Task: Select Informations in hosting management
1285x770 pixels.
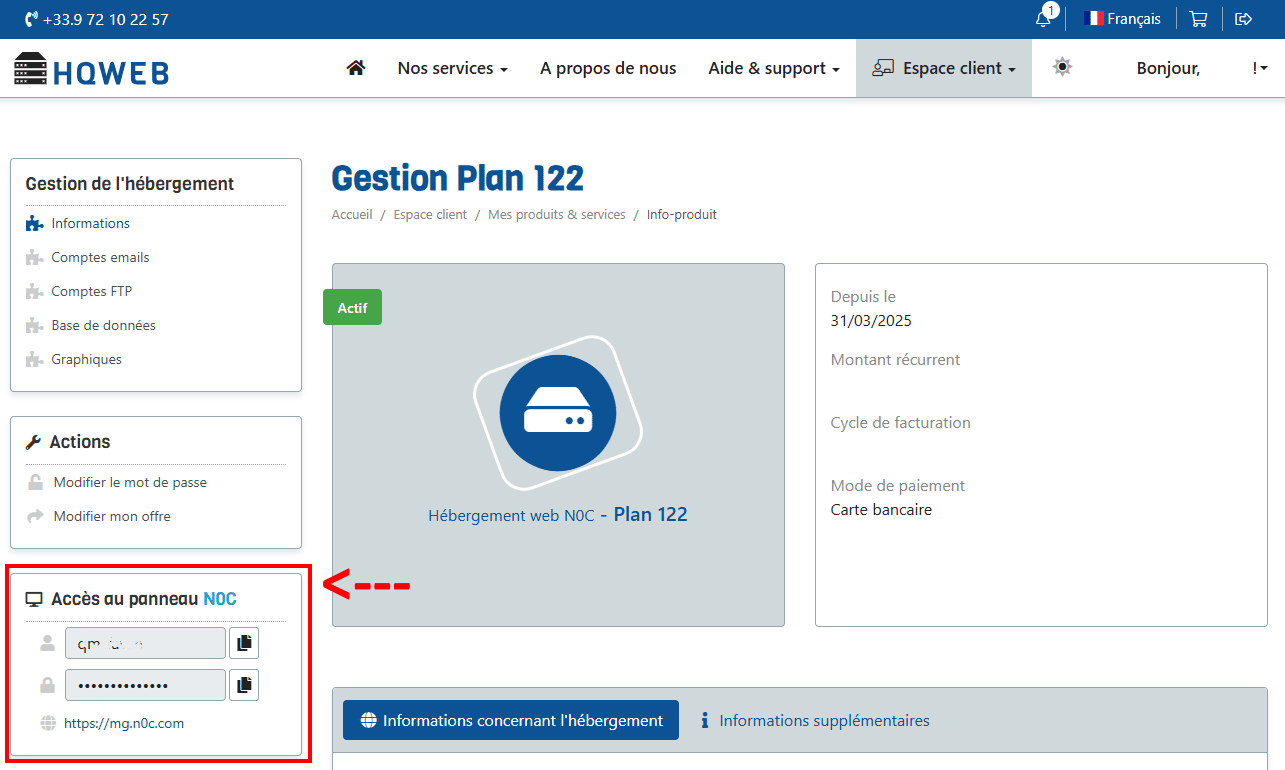Action: pos(91,223)
